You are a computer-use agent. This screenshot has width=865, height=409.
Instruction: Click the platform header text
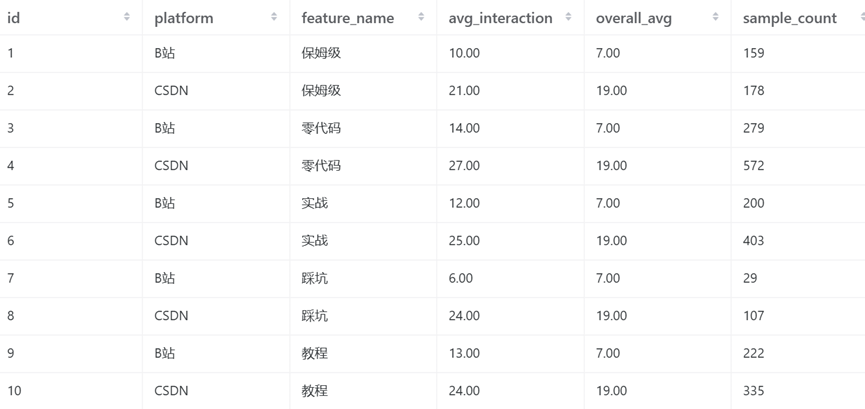pyautogui.click(x=184, y=18)
